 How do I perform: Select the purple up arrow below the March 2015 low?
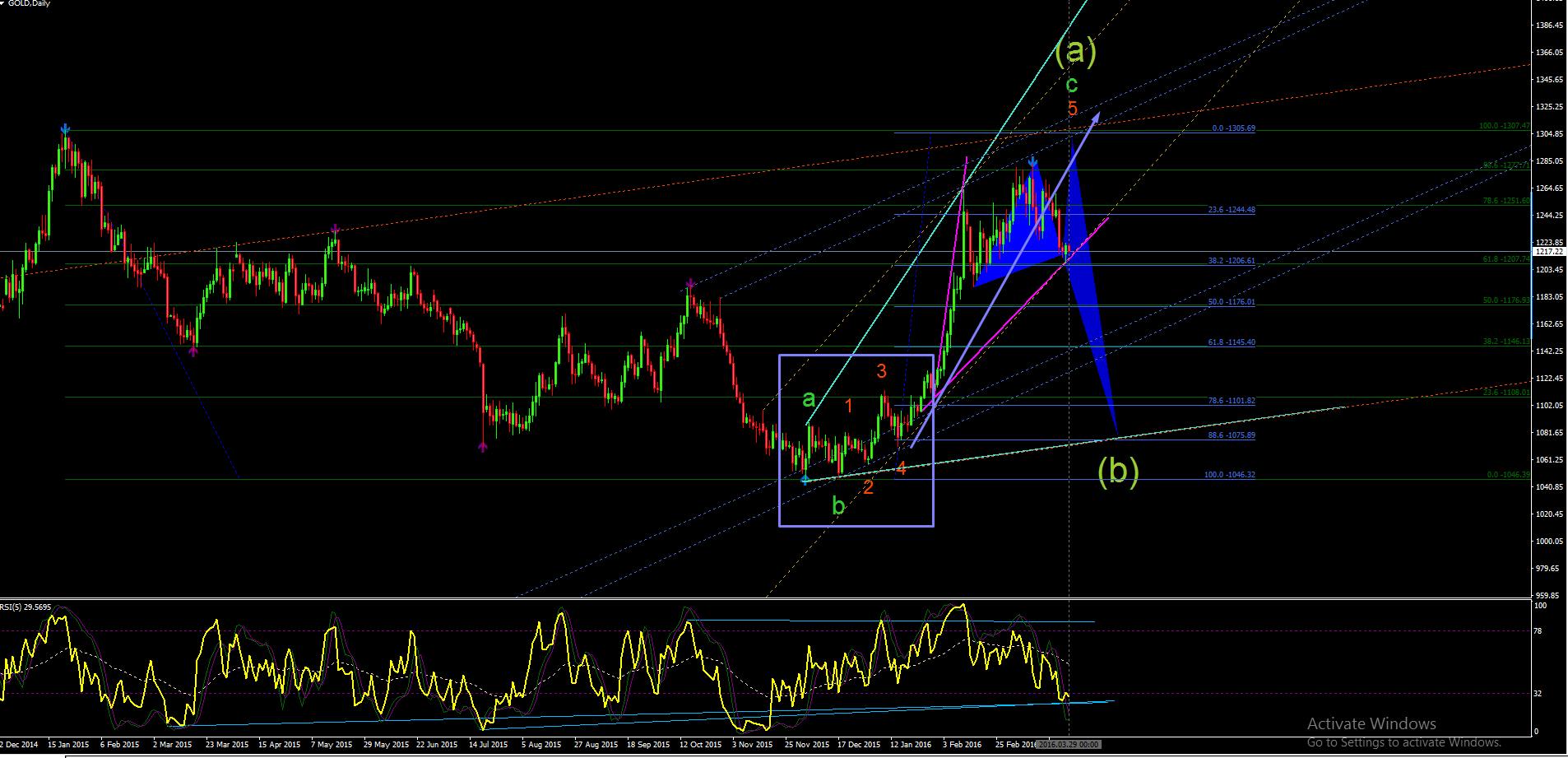(x=193, y=351)
